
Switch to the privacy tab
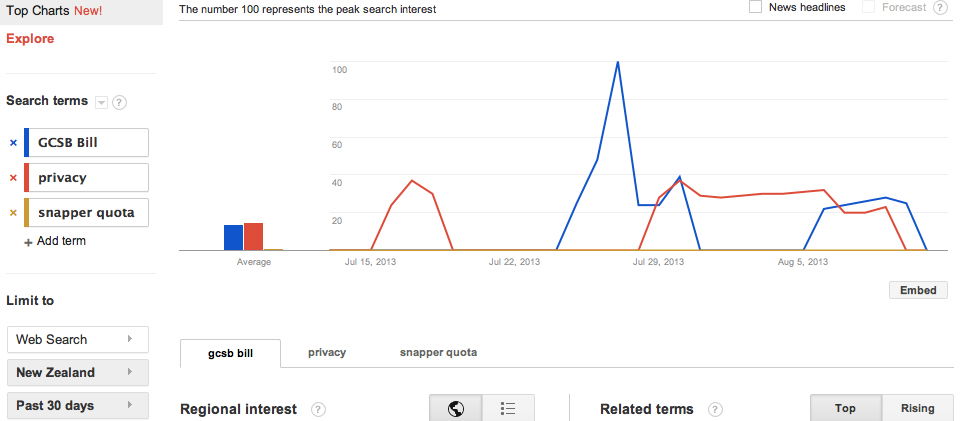[x=327, y=352]
